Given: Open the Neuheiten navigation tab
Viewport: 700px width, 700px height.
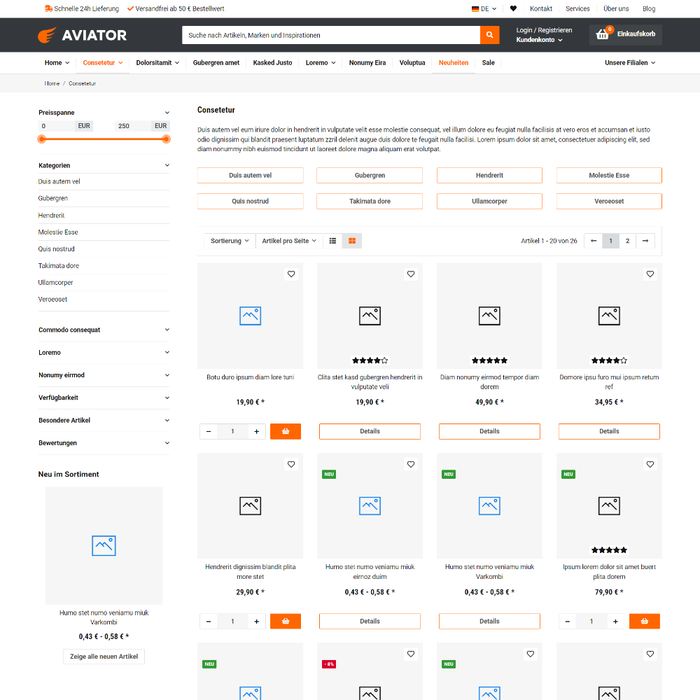Looking at the screenshot, I should [x=453, y=62].
